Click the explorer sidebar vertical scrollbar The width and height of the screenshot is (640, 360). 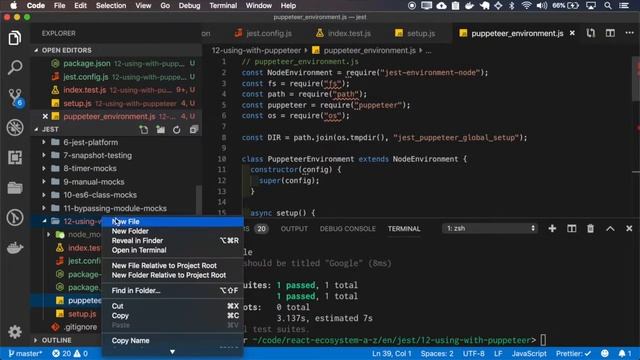click(x=199, y=199)
